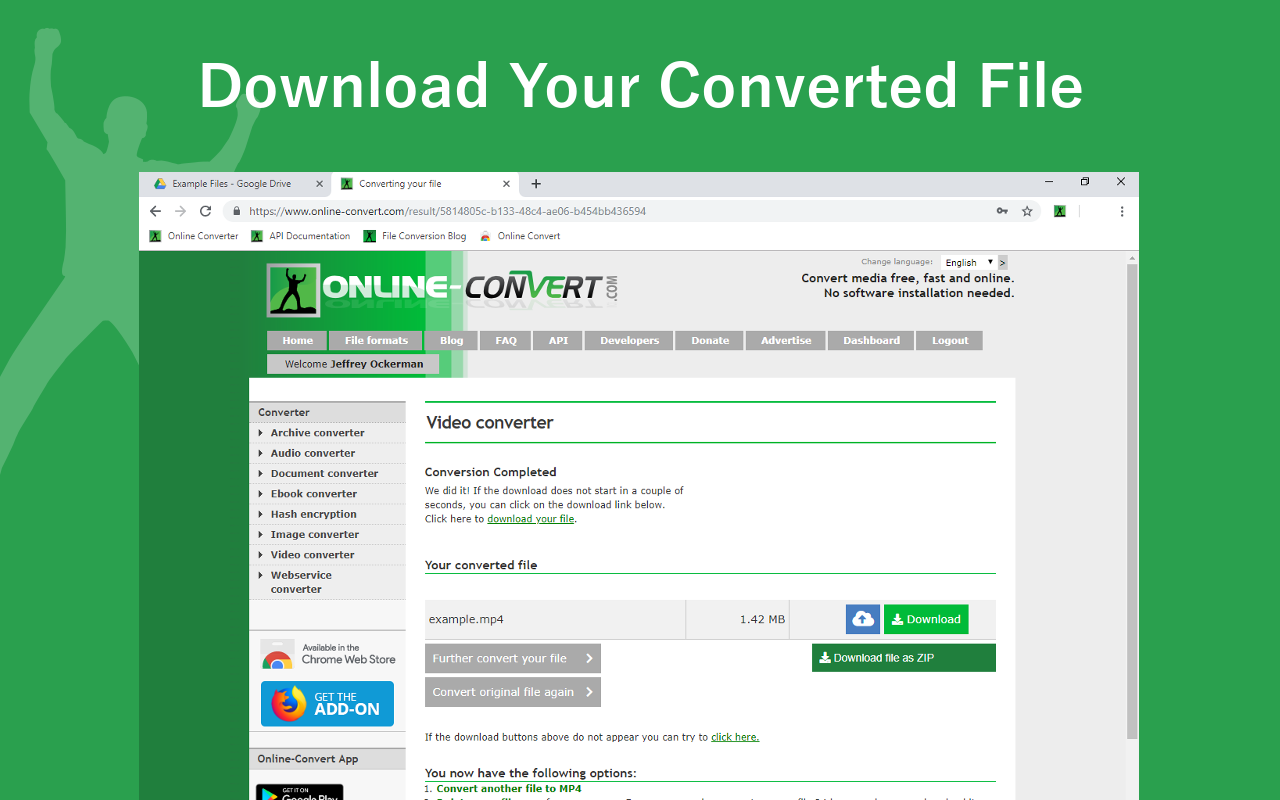
Task: Click the blue cloud upload icon
Action: point(862,619)
